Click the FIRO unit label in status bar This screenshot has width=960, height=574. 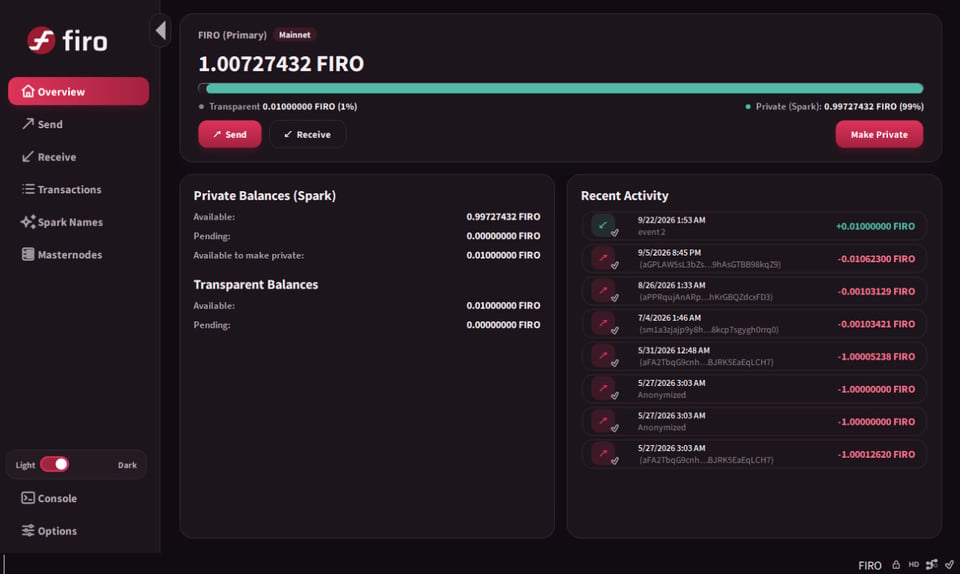(870, 565)
